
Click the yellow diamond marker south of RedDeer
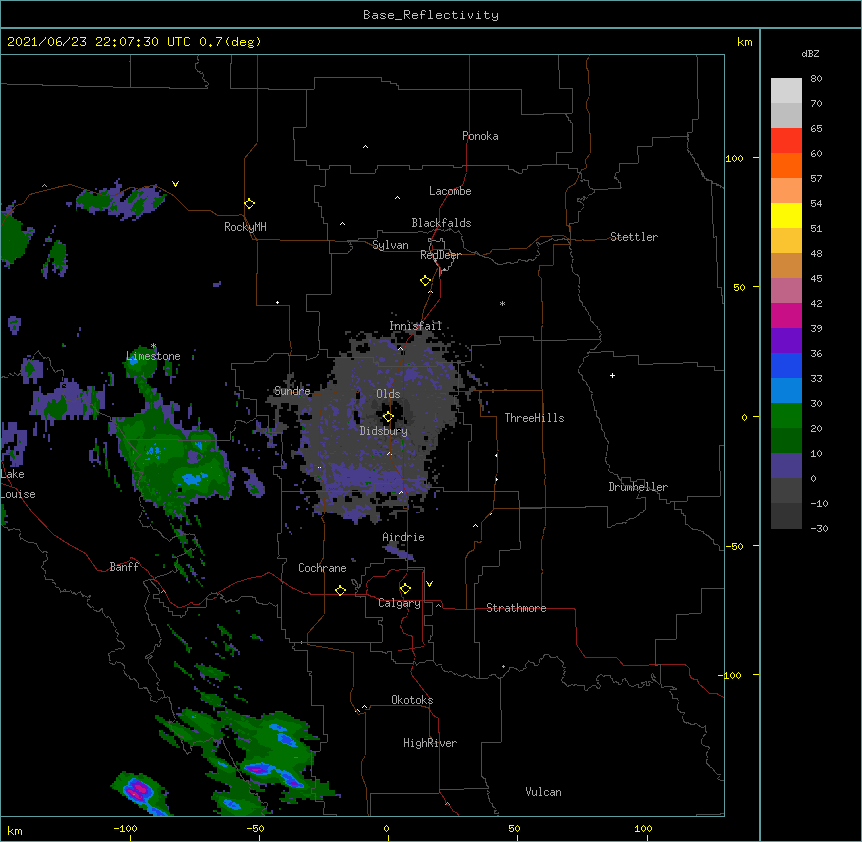(425, 280)
